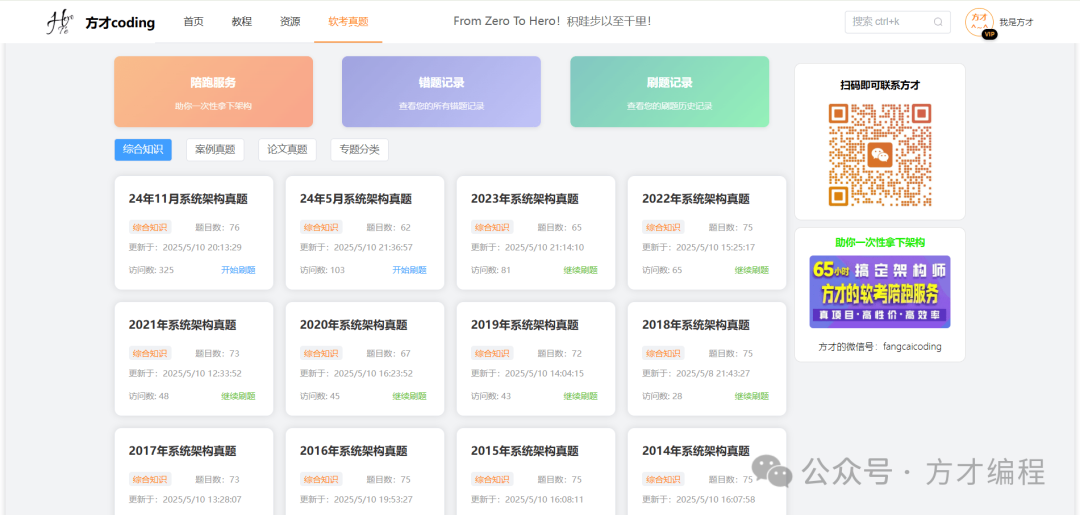The image size is (1080, 515).
Task: Click 开始刷题 for 24年11月系统架构真题
Action: pyautogui.click(x=238, y=270)
